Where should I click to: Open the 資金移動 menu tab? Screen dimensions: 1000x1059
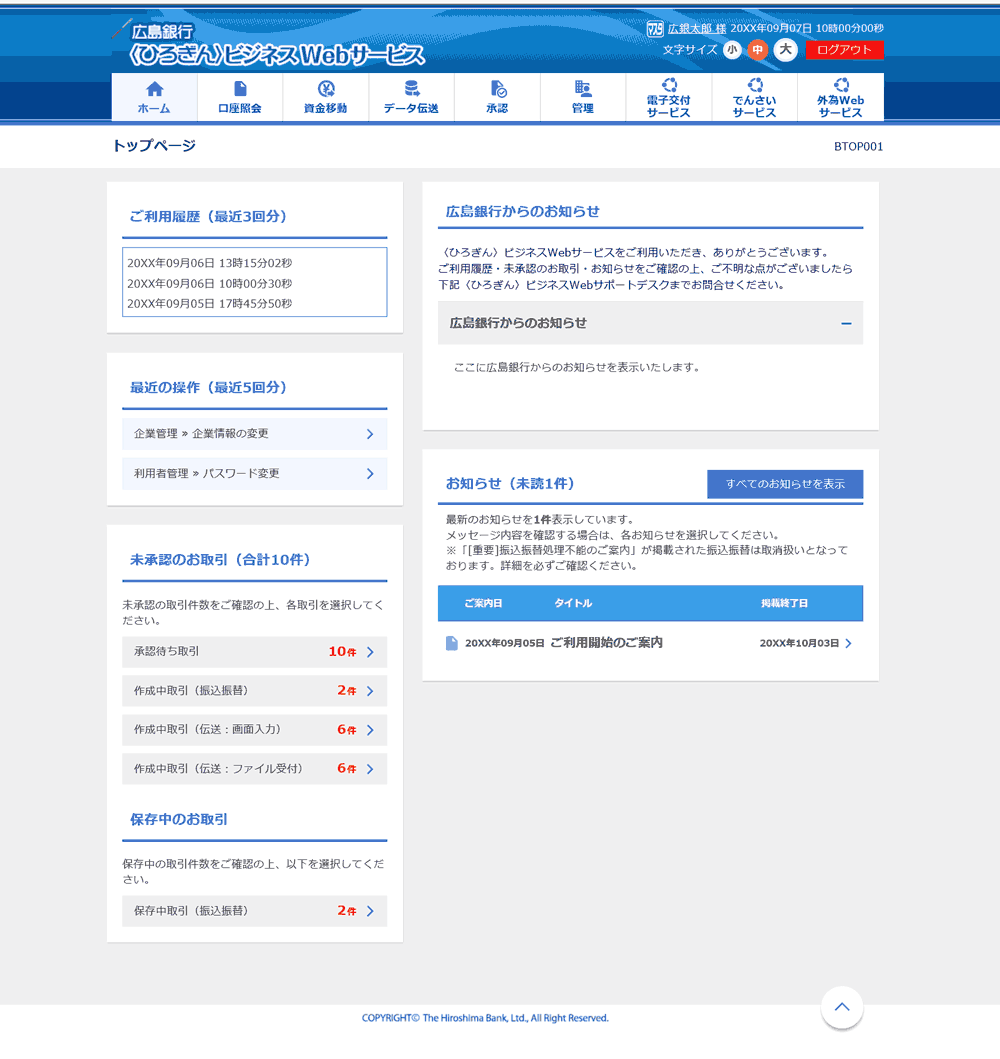point(326,97)
